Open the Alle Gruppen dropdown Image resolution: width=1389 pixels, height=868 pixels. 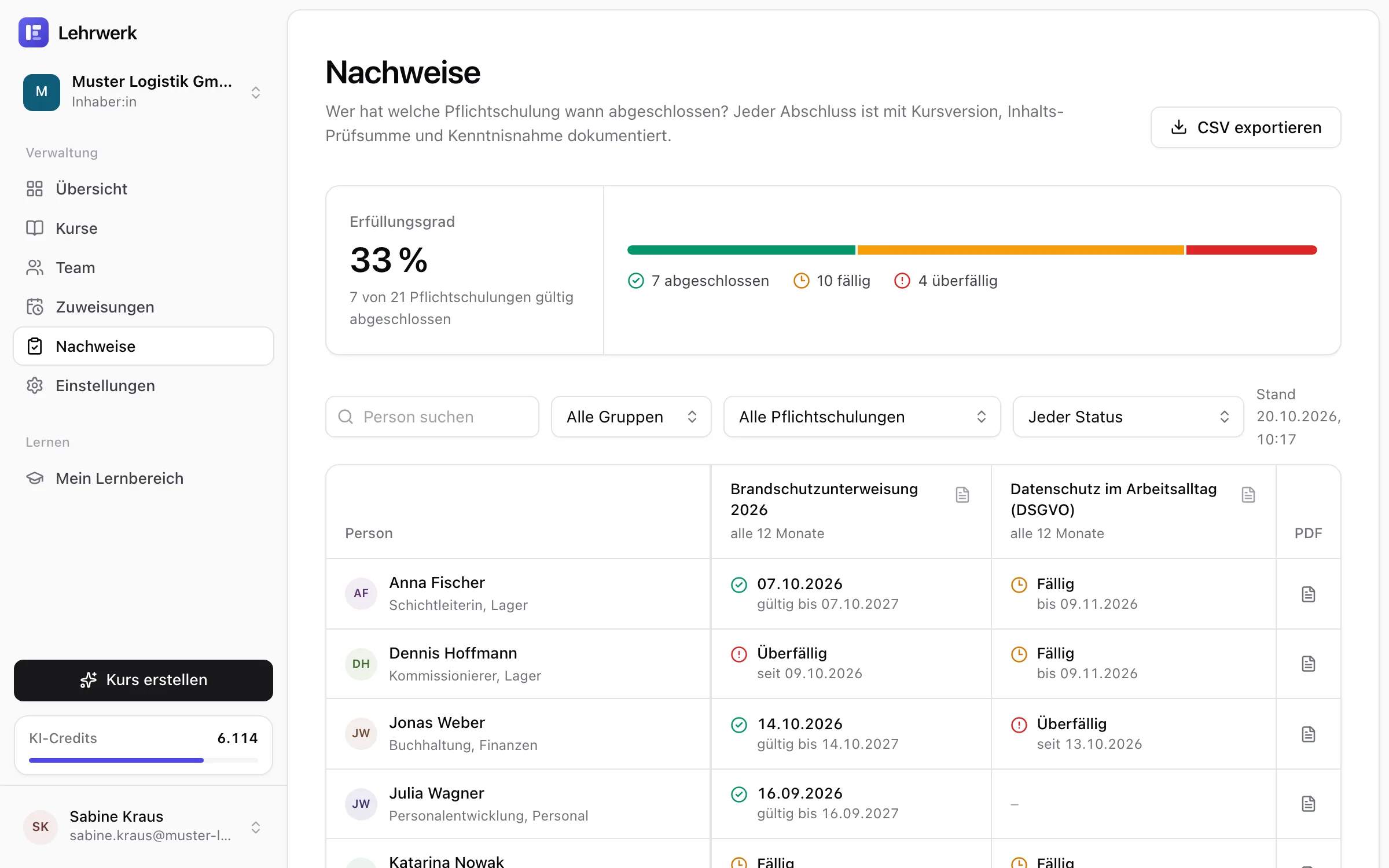631,417
